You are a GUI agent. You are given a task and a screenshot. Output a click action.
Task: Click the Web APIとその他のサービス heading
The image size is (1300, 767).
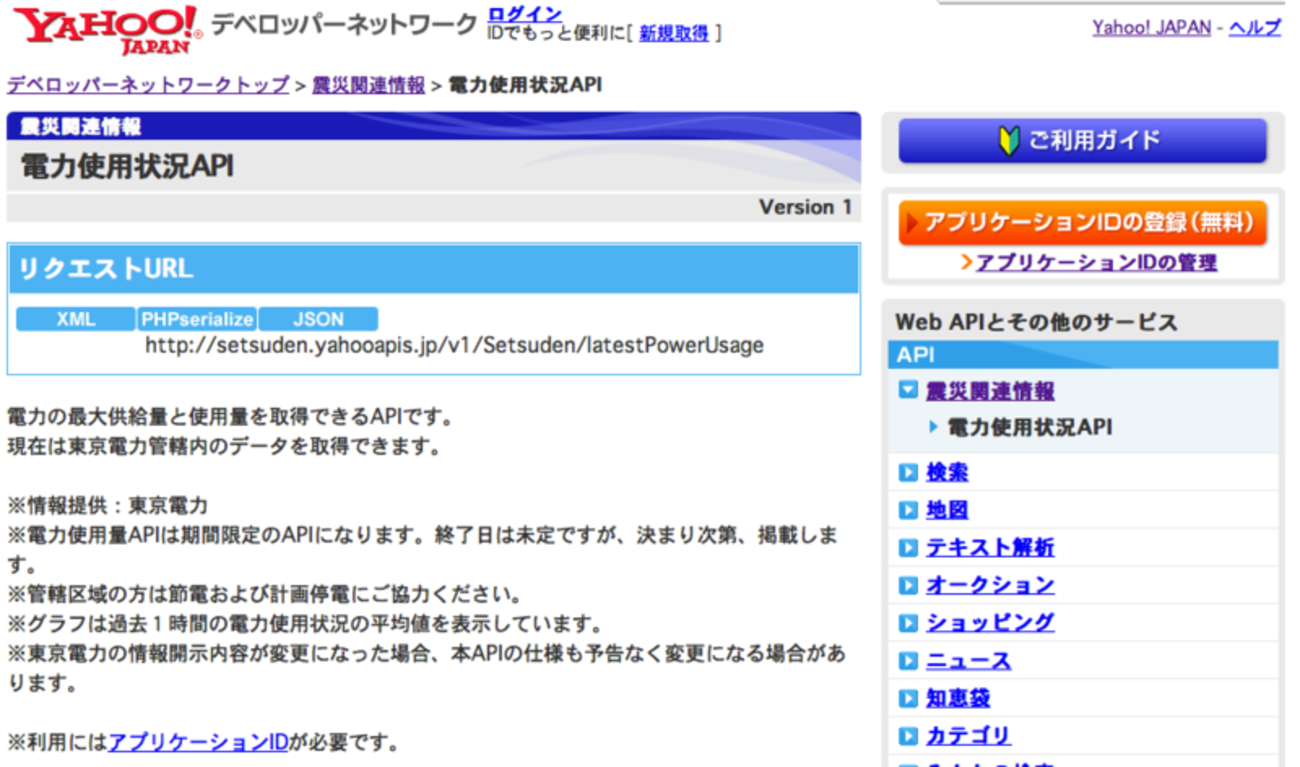tap(1036, 322)
